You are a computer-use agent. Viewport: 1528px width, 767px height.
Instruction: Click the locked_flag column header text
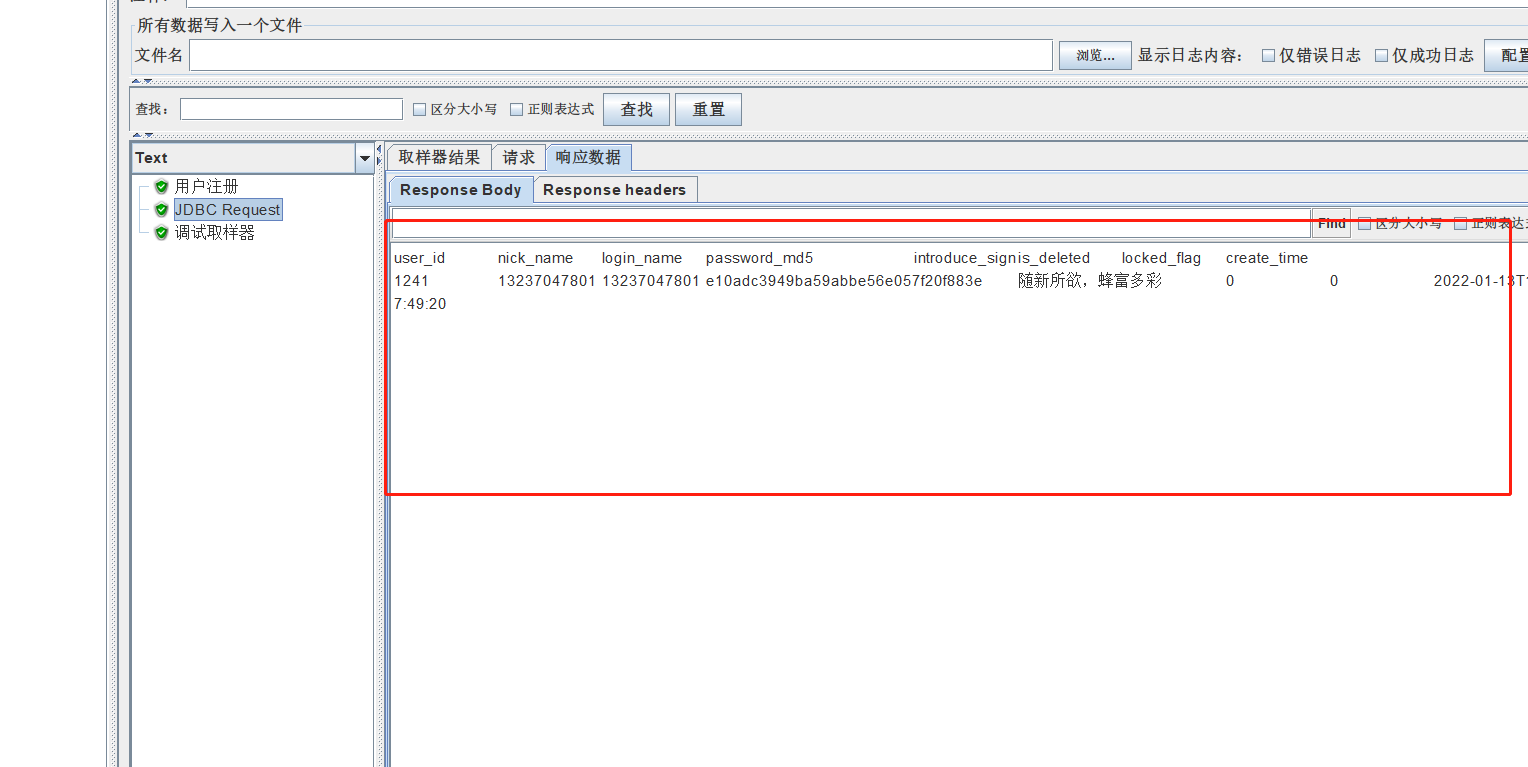[1161, 258]
